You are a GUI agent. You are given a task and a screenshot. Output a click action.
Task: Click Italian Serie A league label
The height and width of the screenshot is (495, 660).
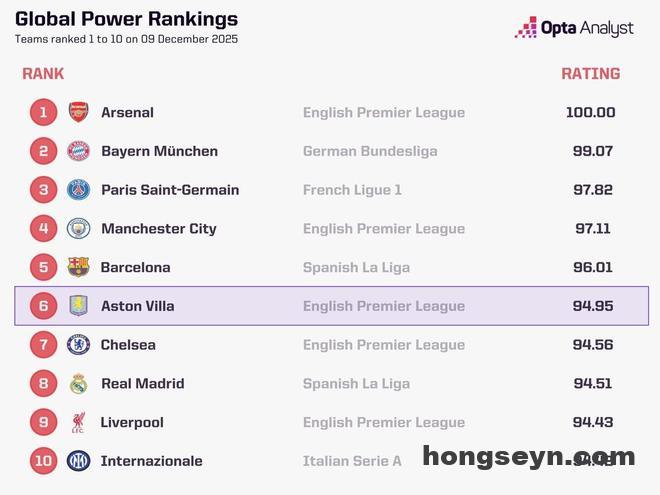[x=352, y=461]
